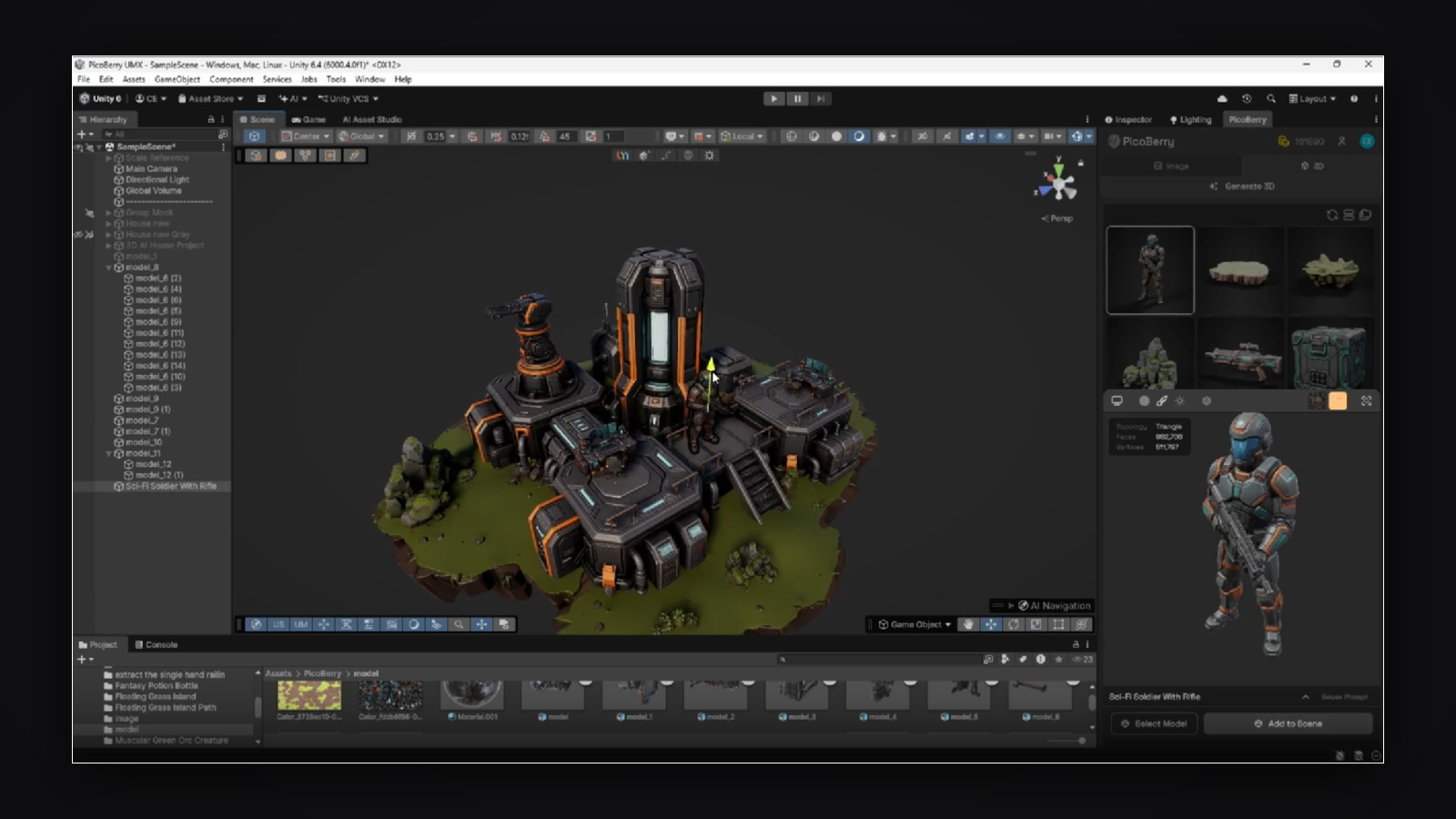This screenshot has height=819, width=1456.
Task: Switch to the Inspector tab
Action: point(1128,119)
